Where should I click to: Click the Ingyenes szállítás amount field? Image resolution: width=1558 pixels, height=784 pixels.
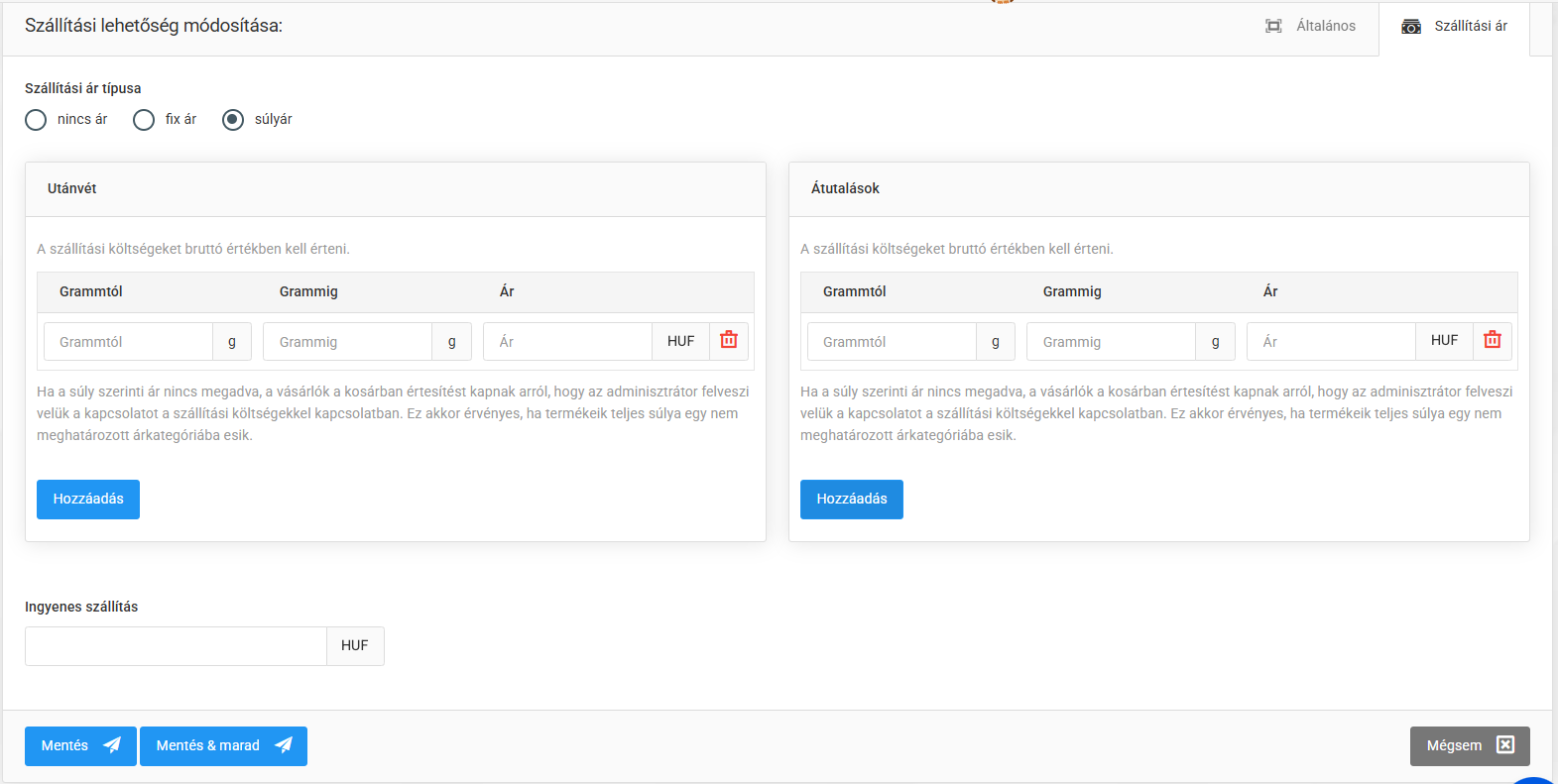(176, 646)
